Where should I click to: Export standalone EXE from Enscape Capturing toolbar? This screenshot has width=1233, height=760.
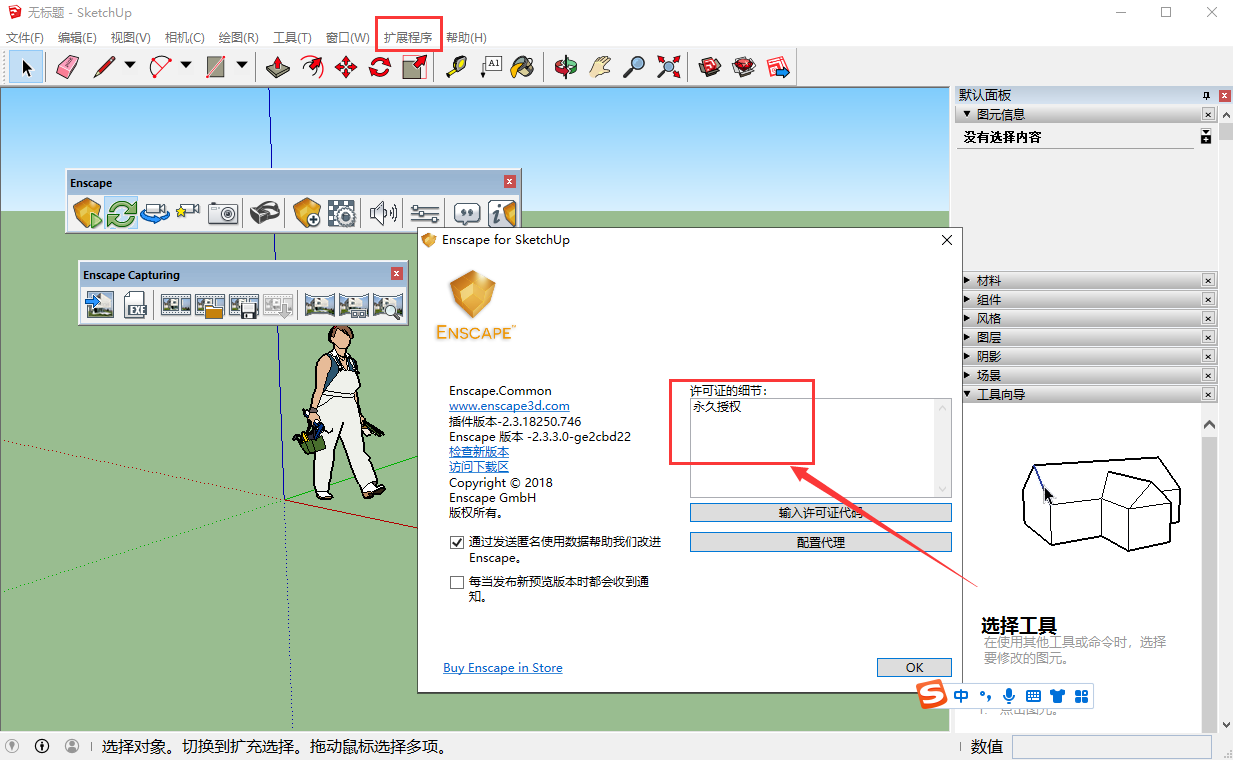pyautogui.click(x=135, y=305)
